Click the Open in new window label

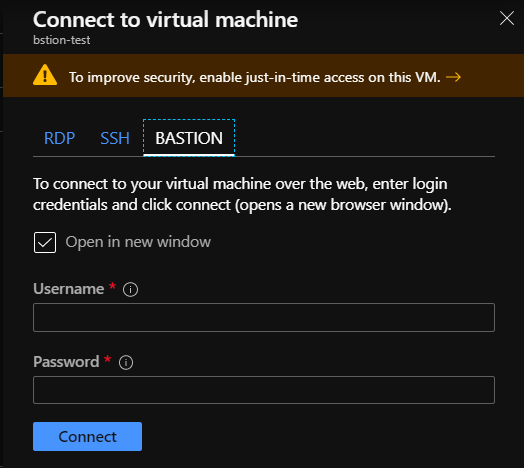[x=138, y=242]
